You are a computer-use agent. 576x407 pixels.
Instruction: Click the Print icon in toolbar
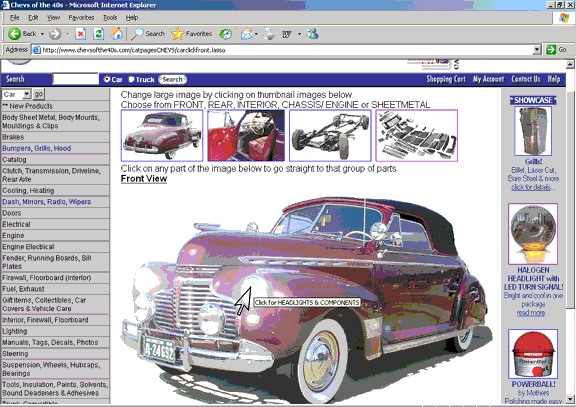269,34
